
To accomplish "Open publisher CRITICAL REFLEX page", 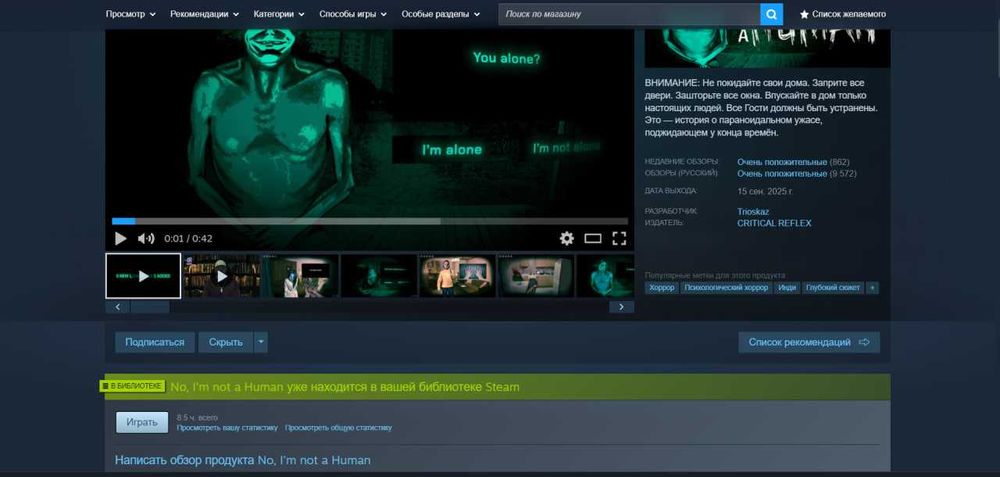I will 774,223.
